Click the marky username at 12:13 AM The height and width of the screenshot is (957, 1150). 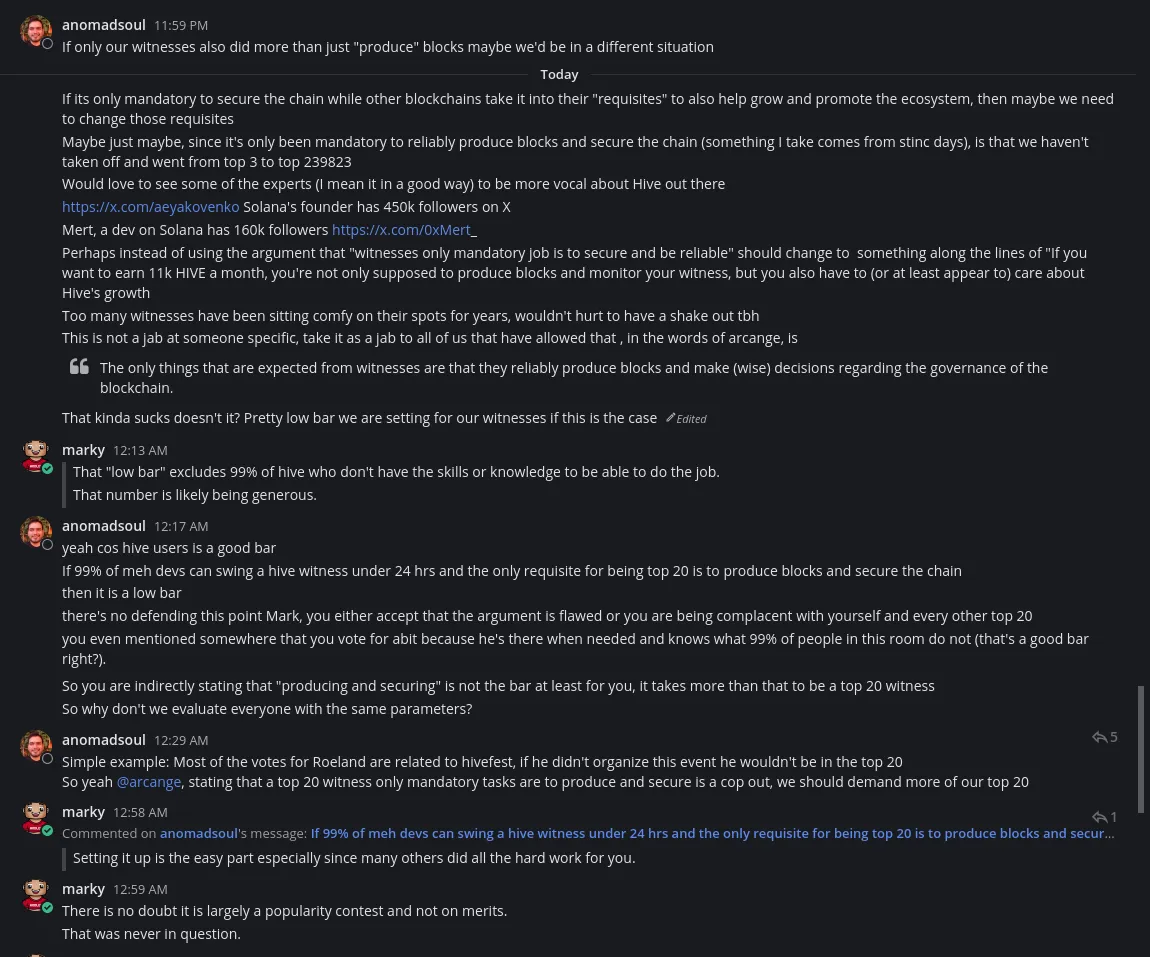pos(83,450)
